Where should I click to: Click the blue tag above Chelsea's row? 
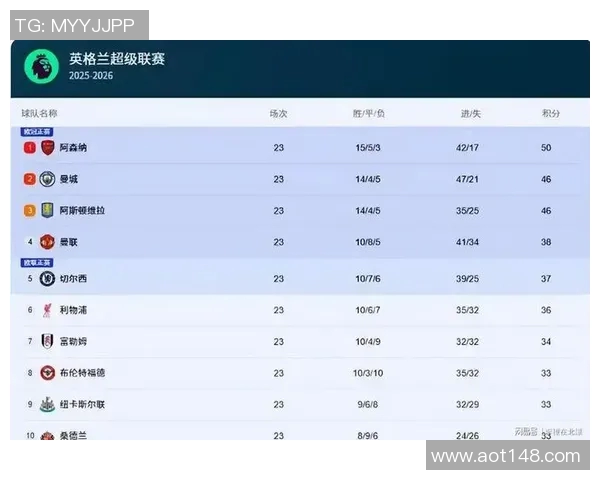pyautogui.click(x=37, y=263)
